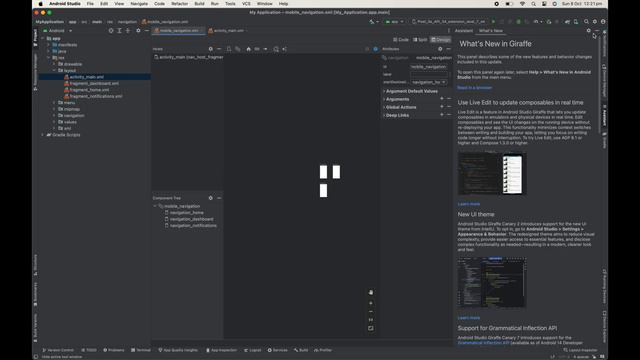Viewport: 640px width, 360px height.
Task: Open Component Tree panel gear settings
Action: coord(211,198)
